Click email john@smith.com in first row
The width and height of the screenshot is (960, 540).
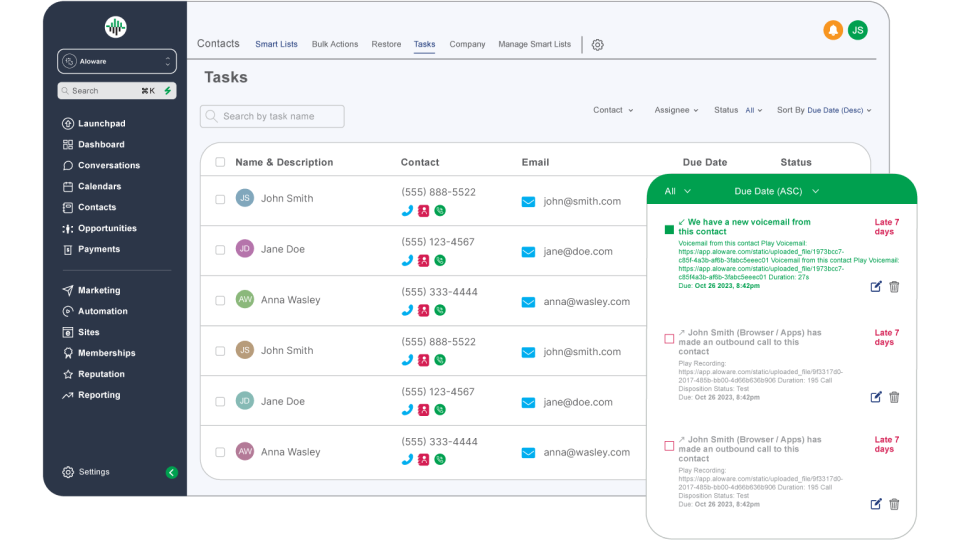[x=582, y=201]
